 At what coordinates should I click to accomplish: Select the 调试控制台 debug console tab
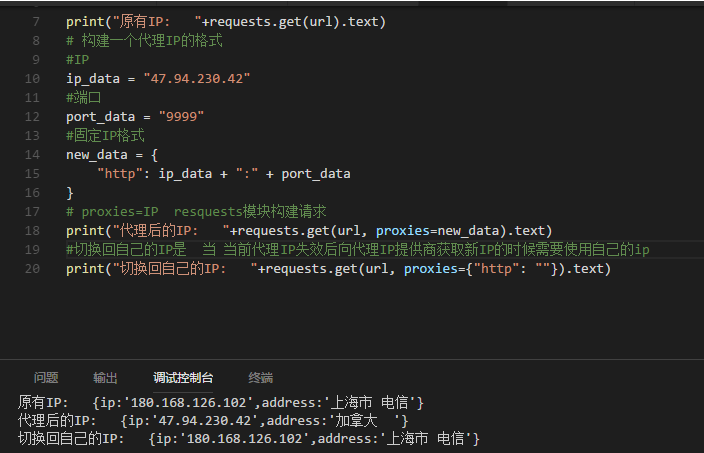[183, 377]
